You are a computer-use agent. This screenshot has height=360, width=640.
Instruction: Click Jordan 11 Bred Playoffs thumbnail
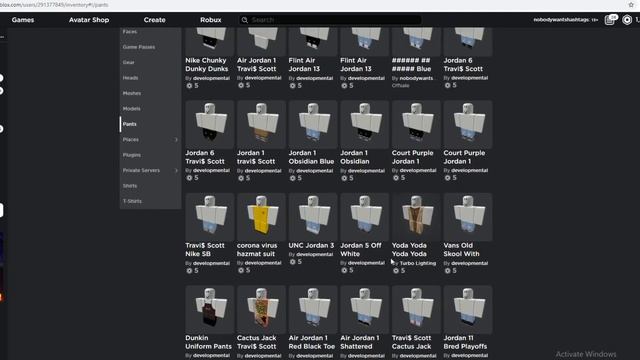click(x=468, y=310)
